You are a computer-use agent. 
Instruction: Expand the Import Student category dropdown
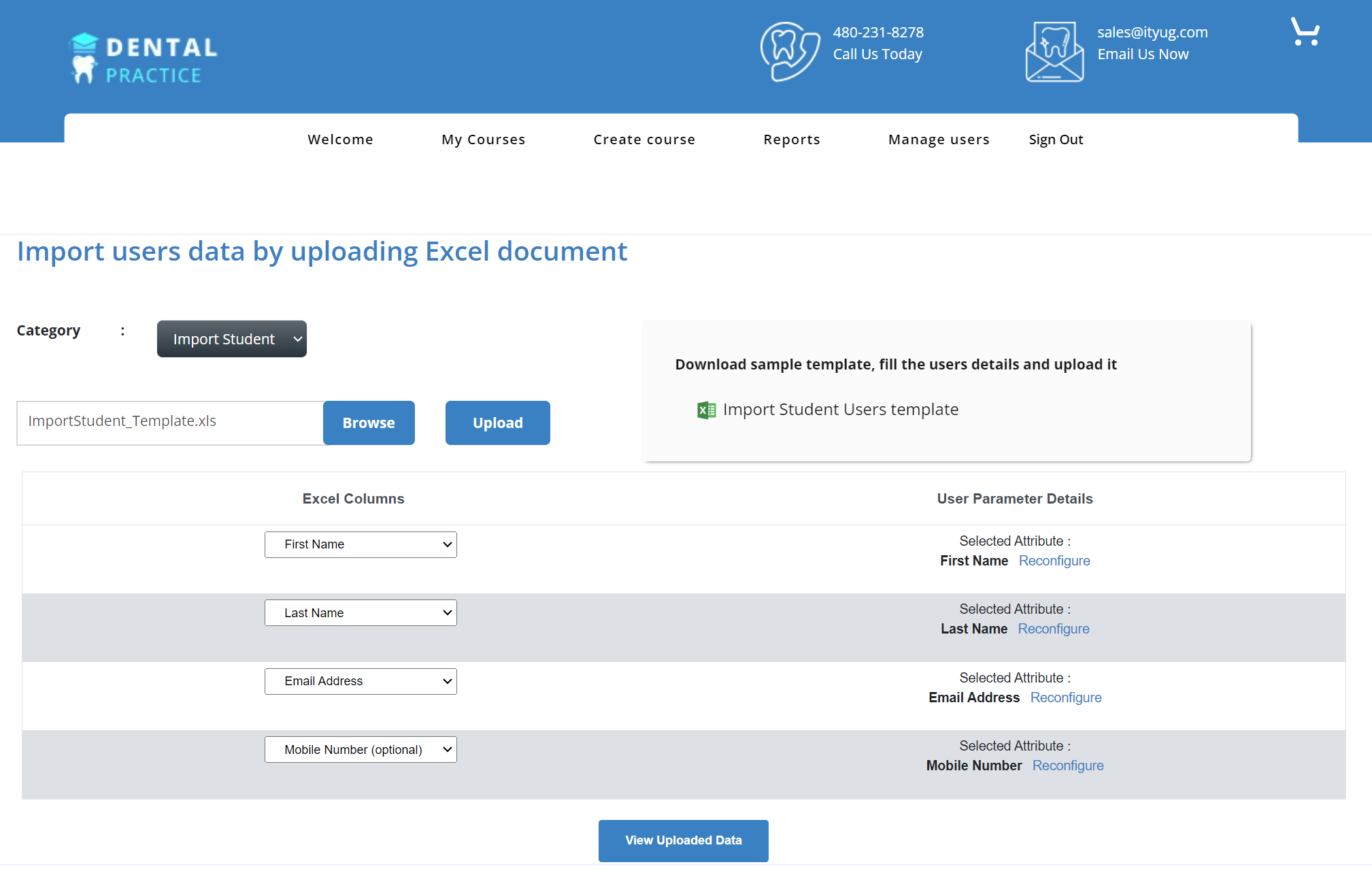[x=231, y=339]
